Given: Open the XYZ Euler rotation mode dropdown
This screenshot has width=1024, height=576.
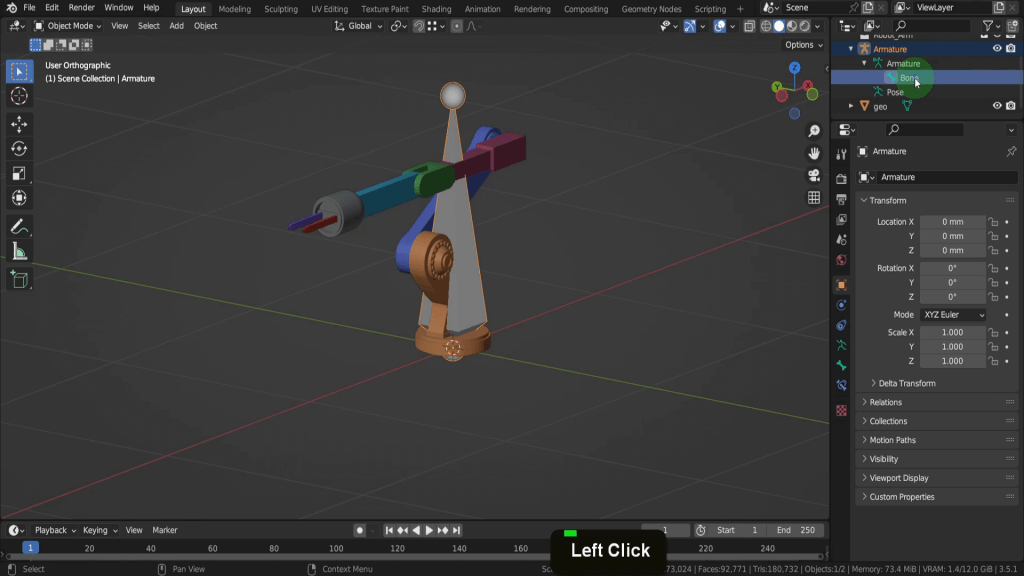Looking at the screenshot, I should pos(953,315).
